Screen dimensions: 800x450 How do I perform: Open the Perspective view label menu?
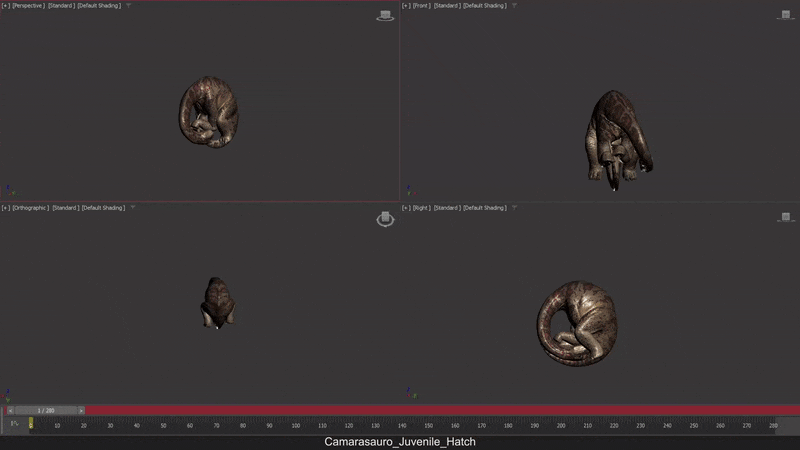coord(28,6)
